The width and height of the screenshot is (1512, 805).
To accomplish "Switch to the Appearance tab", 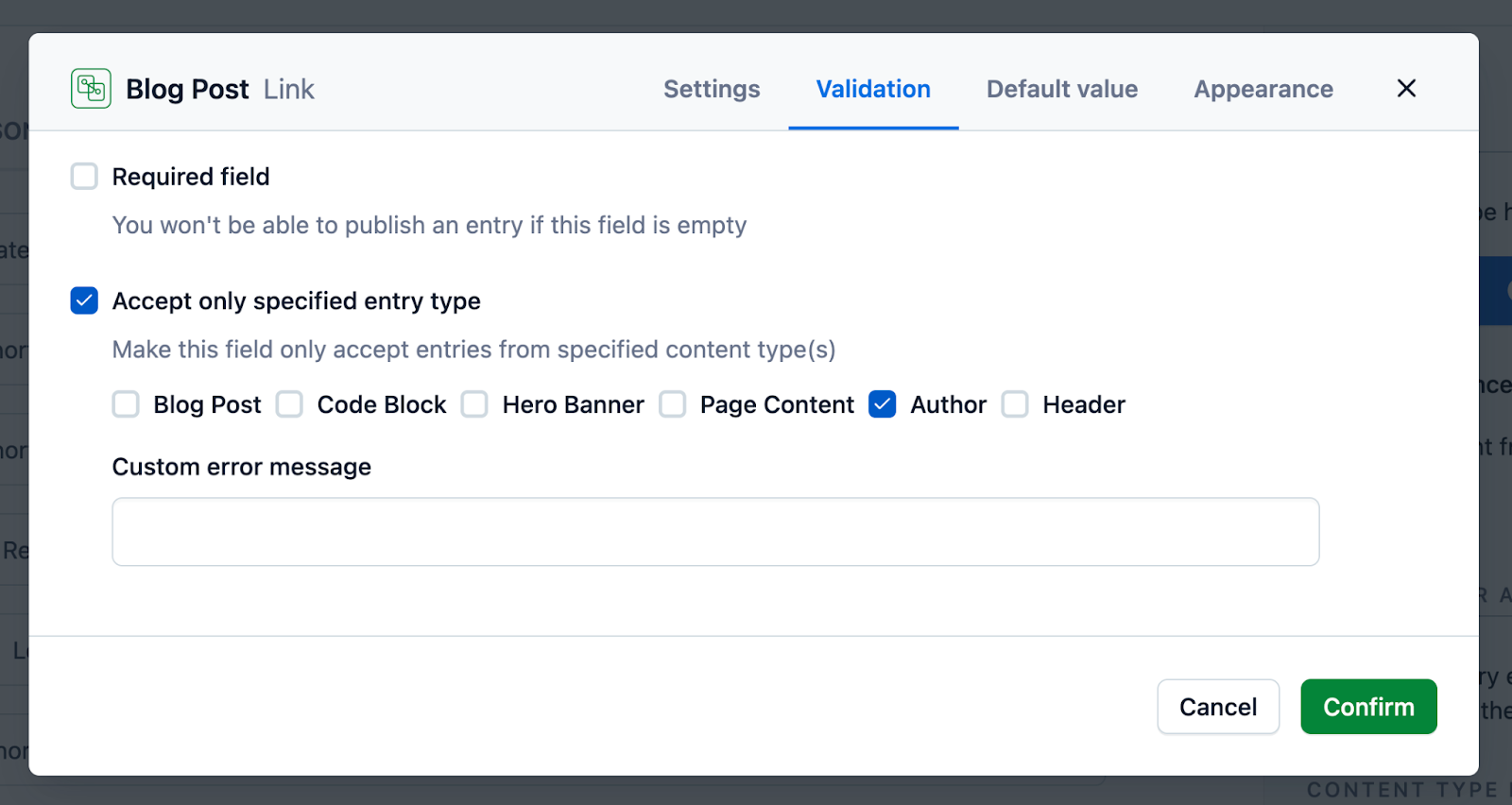I will 1263,88.
